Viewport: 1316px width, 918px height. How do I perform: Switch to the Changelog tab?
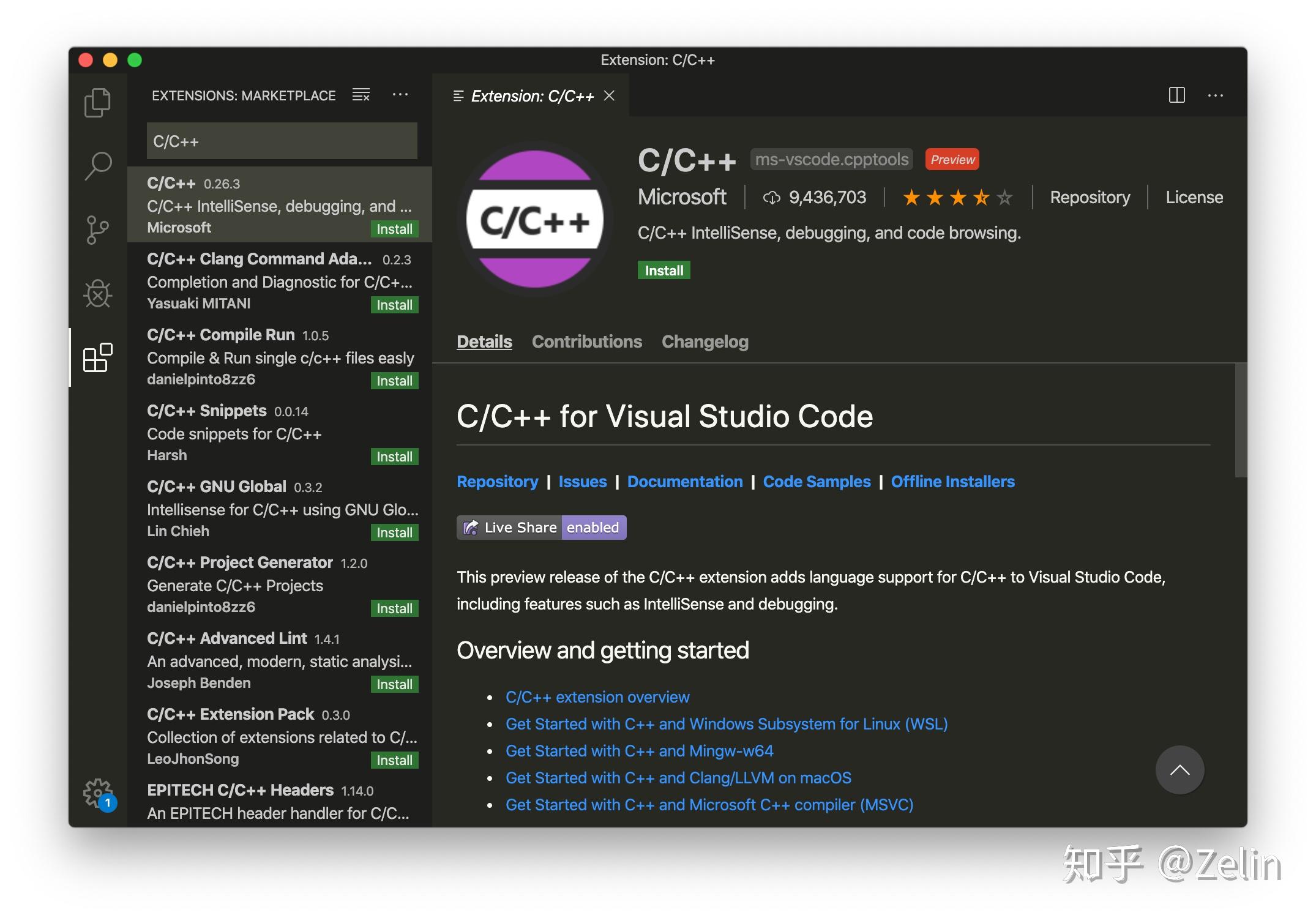pos(705,341)
